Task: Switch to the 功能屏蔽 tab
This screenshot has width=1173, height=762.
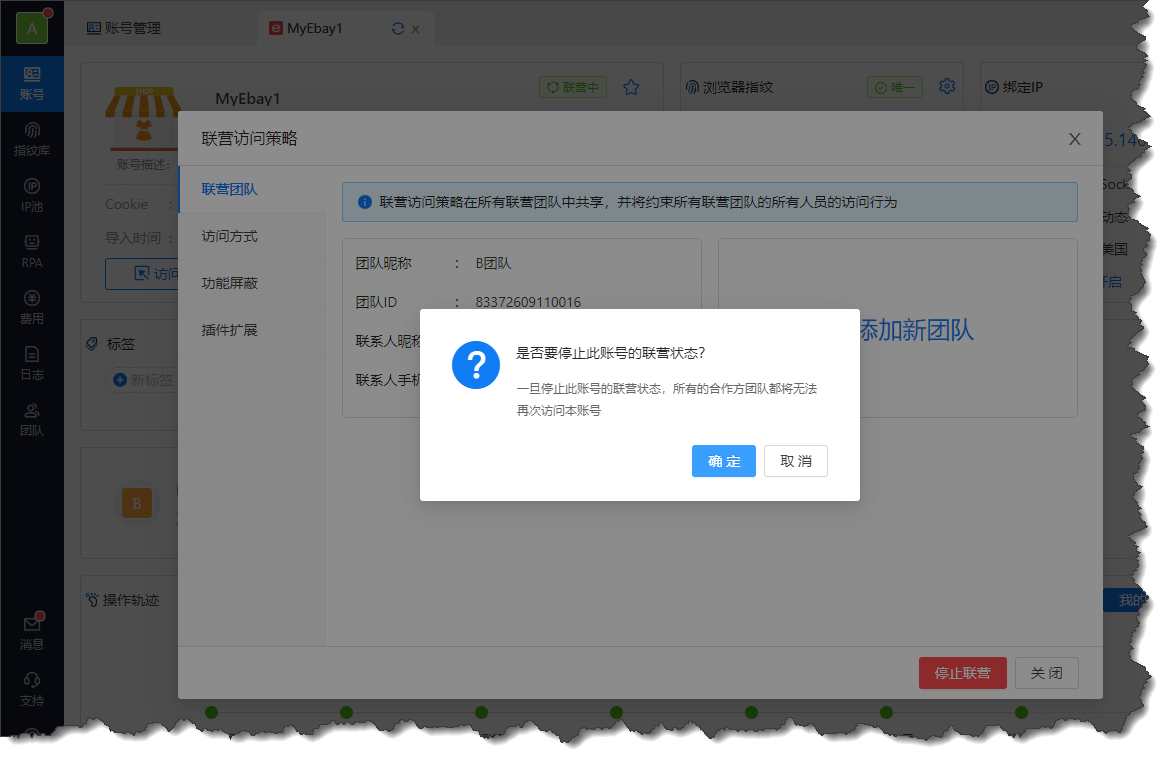Action: click(230, 283)
